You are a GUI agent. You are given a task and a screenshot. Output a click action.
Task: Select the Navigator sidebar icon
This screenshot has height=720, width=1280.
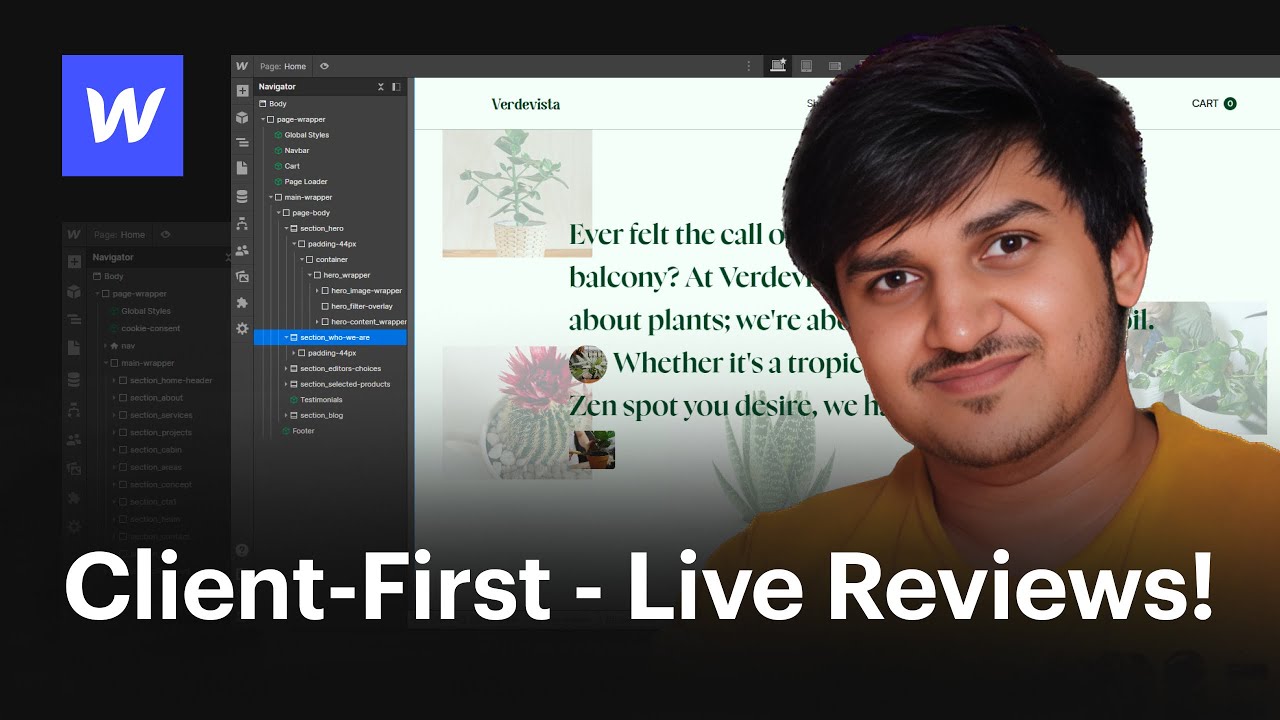point(242,143)
